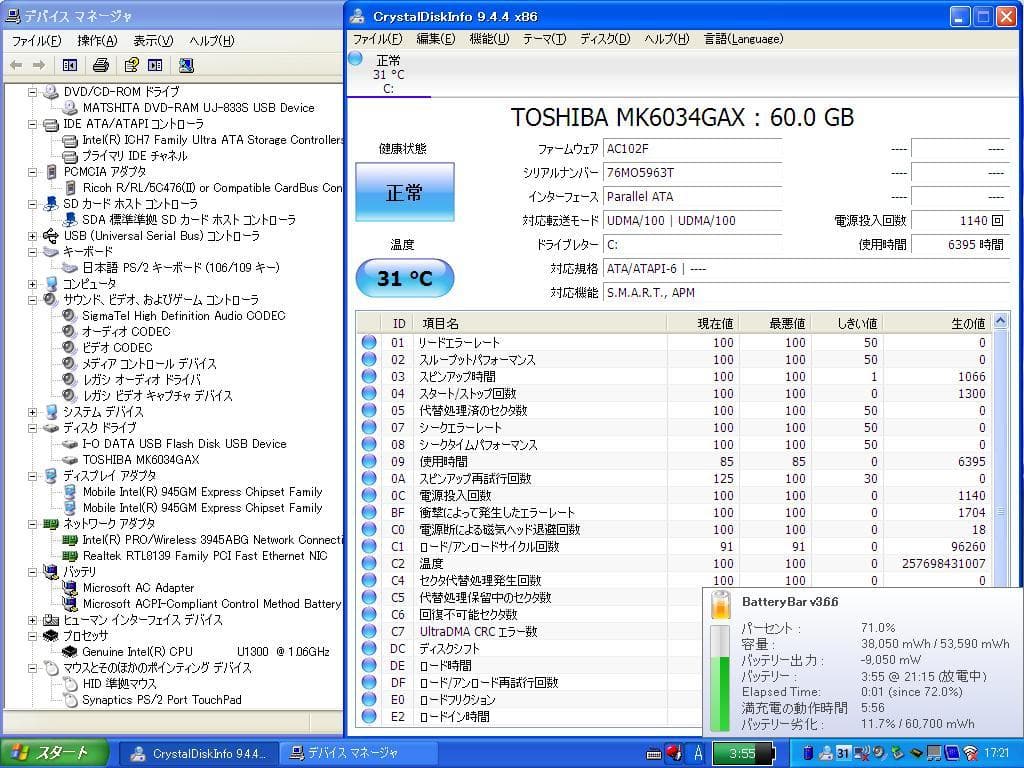Click the print icon in Device Manager toolbar

(101, 65)
